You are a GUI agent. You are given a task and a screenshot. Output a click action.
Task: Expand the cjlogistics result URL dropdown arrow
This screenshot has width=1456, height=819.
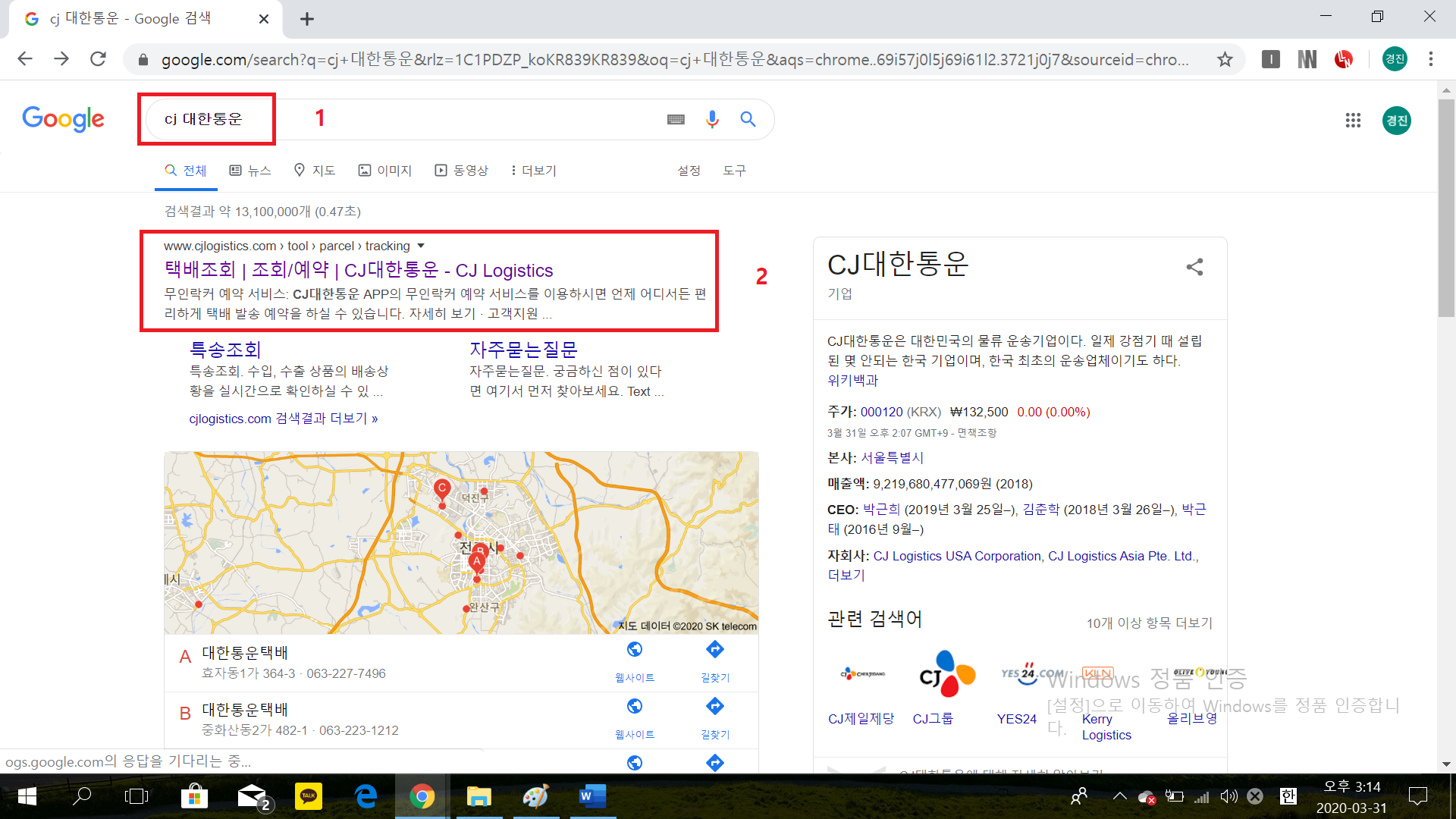421,246
